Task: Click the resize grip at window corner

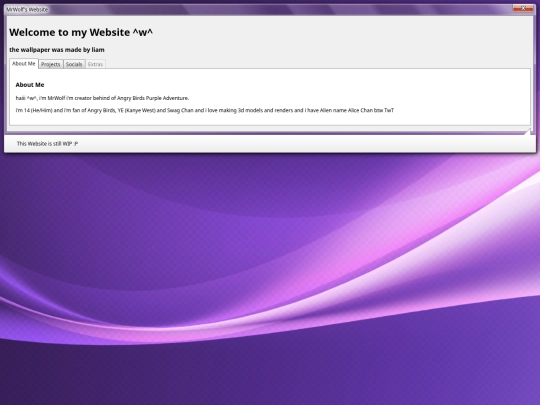Action: [527, 132]
